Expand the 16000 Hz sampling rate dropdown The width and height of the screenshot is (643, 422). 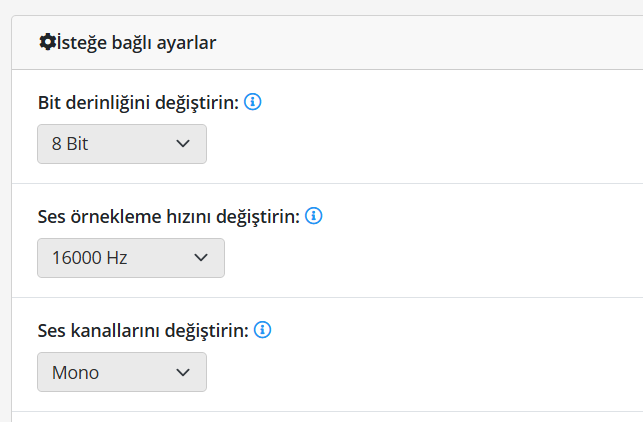[x=130, y=258]
